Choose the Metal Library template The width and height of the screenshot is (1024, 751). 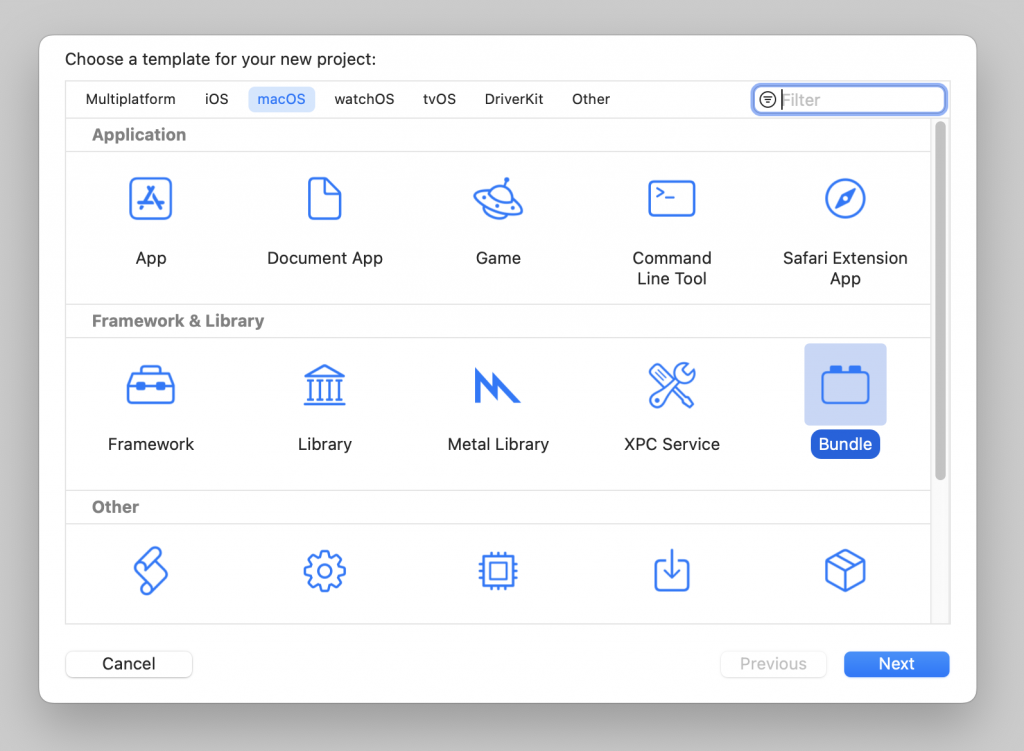498,385
